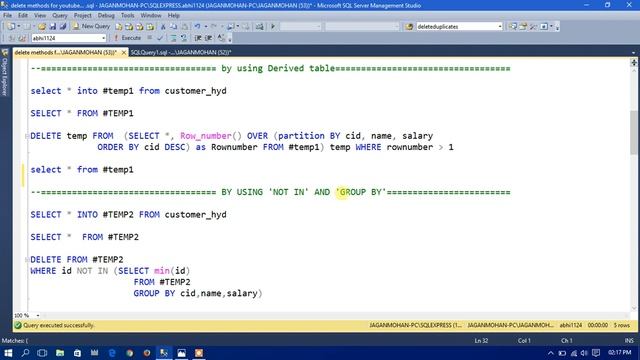
Task: Click the split editor handle above scrollbar
Action: [x=633, y=62]
